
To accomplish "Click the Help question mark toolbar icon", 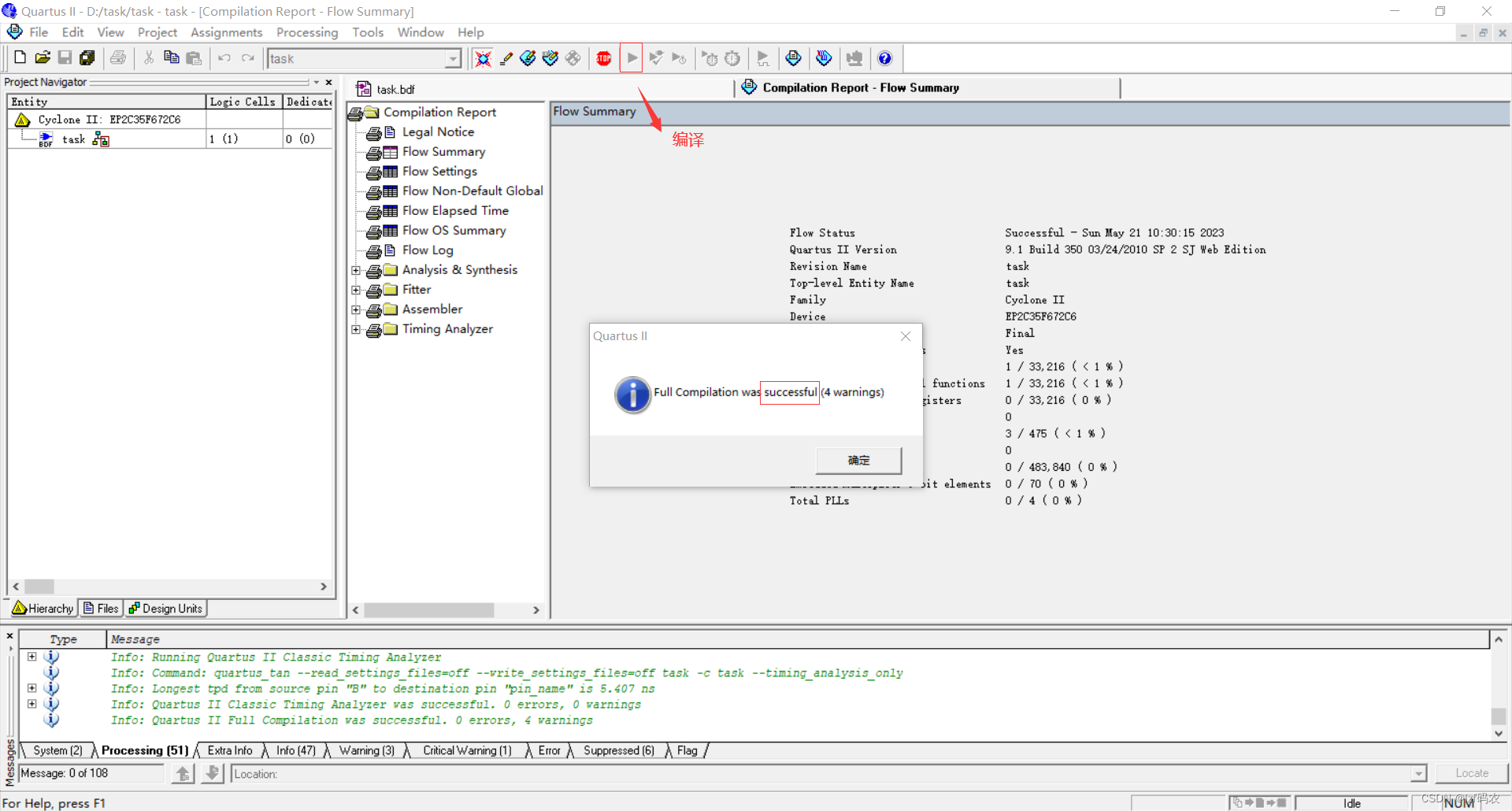I will (884, 58).
